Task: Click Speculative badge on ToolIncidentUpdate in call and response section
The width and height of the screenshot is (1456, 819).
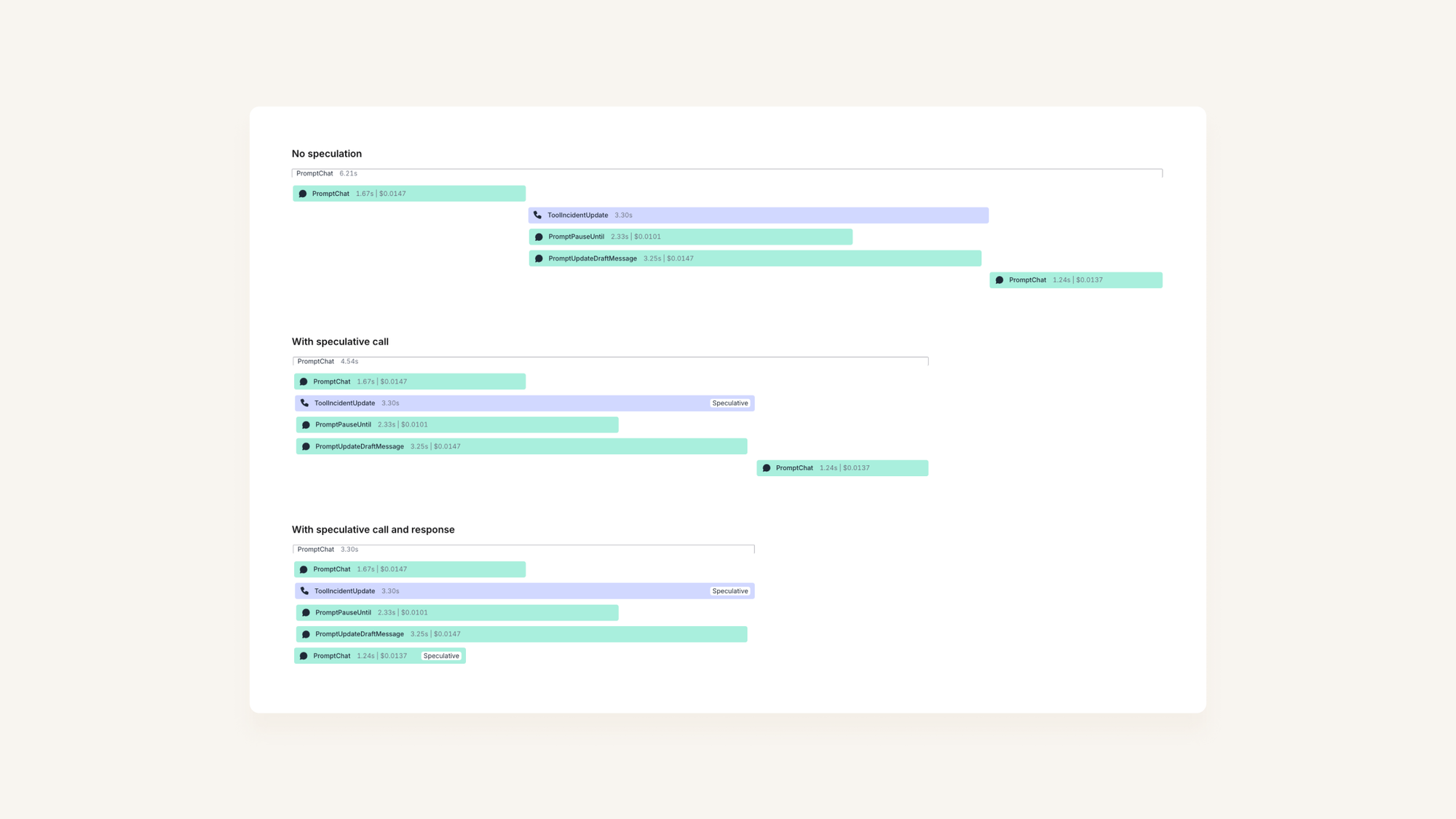Action: [729, 591]
